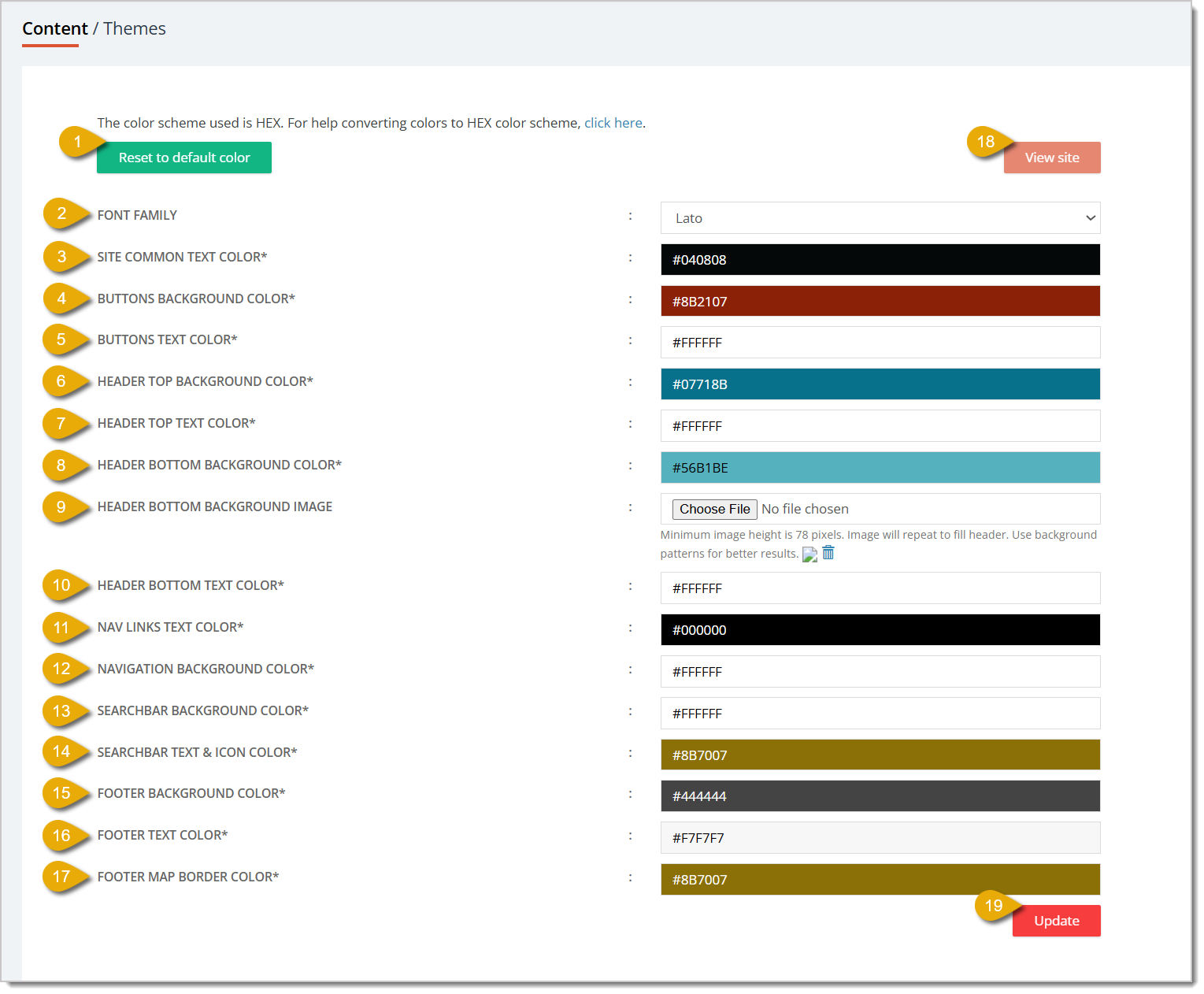Click the Searchbar Background Color field

[x=880, y=714]
